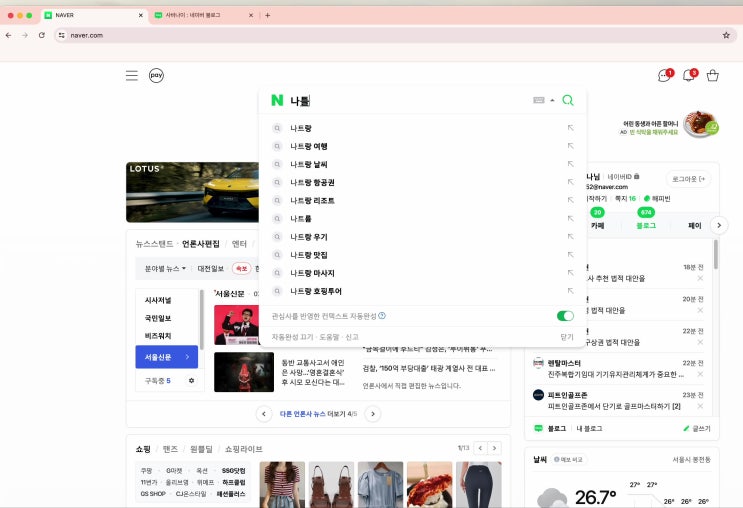Open the shopping cart icon
The height and width of the screenshot is (508, 743).
pos(713,76)
